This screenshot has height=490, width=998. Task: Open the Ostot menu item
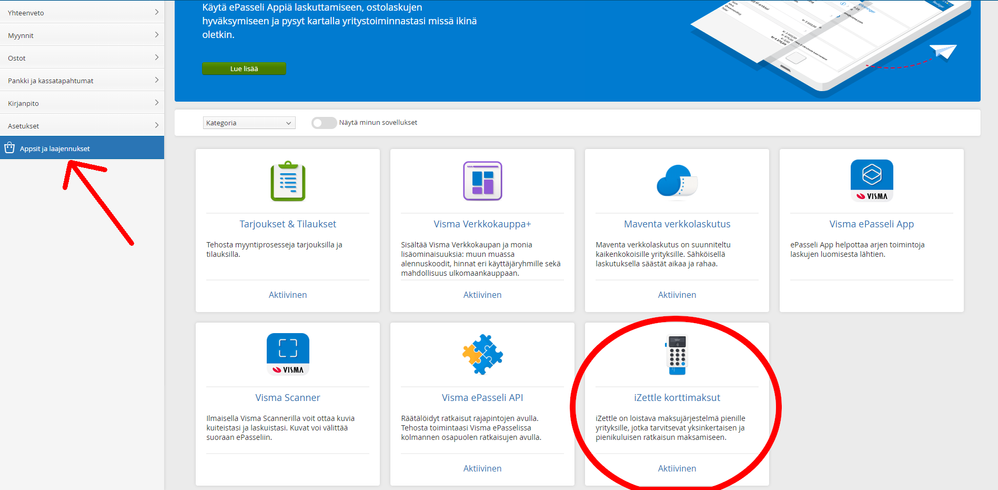tap(82, 58)
